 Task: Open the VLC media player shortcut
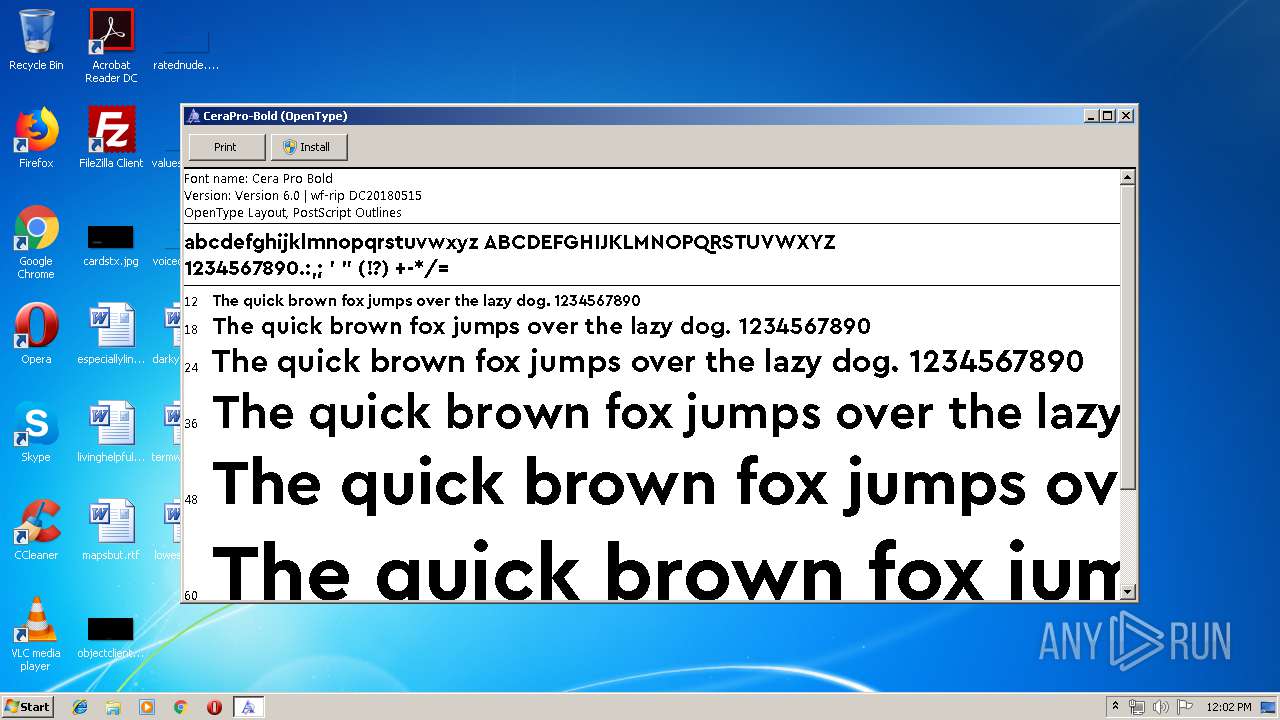click(x=36, y=634)
